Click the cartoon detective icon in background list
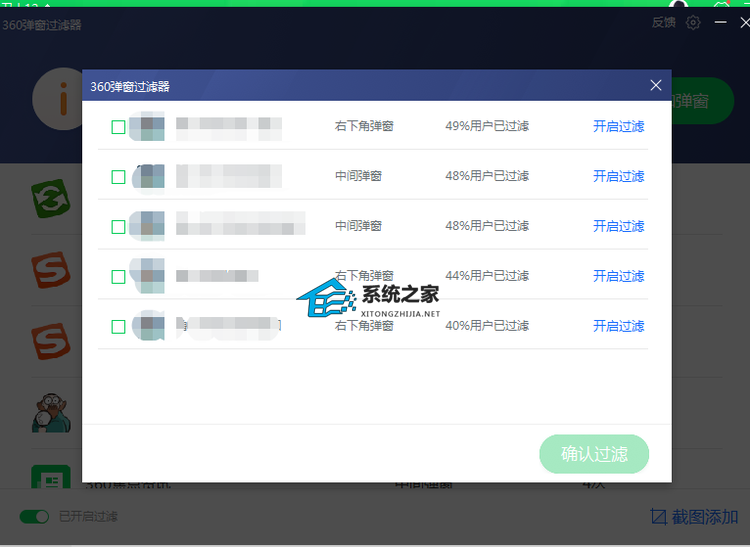Image resolution: width=750 pixels, height=547 pixels. tap(51, 413)
